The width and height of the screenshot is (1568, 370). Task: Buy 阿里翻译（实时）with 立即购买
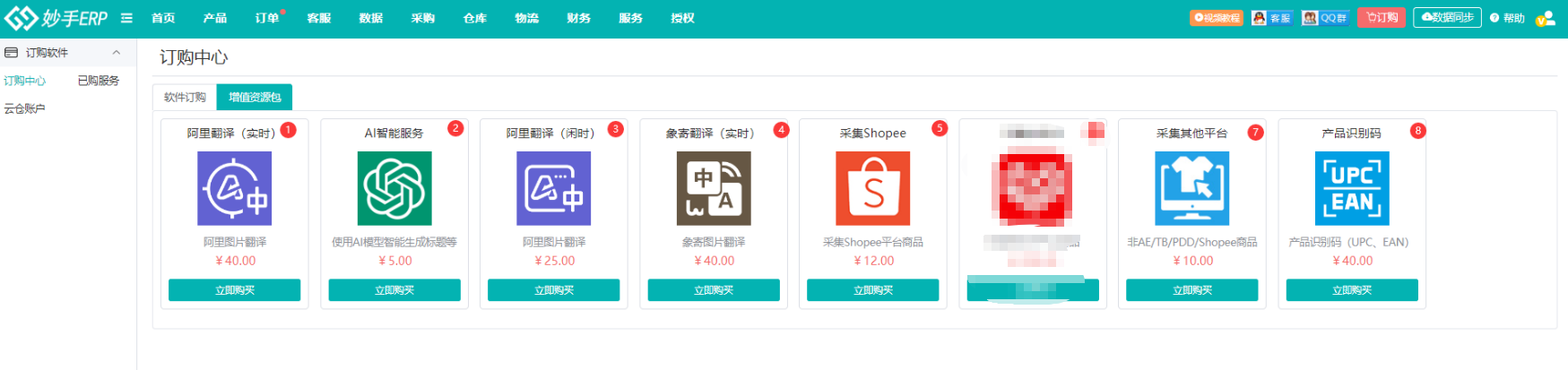click(235, 290)
